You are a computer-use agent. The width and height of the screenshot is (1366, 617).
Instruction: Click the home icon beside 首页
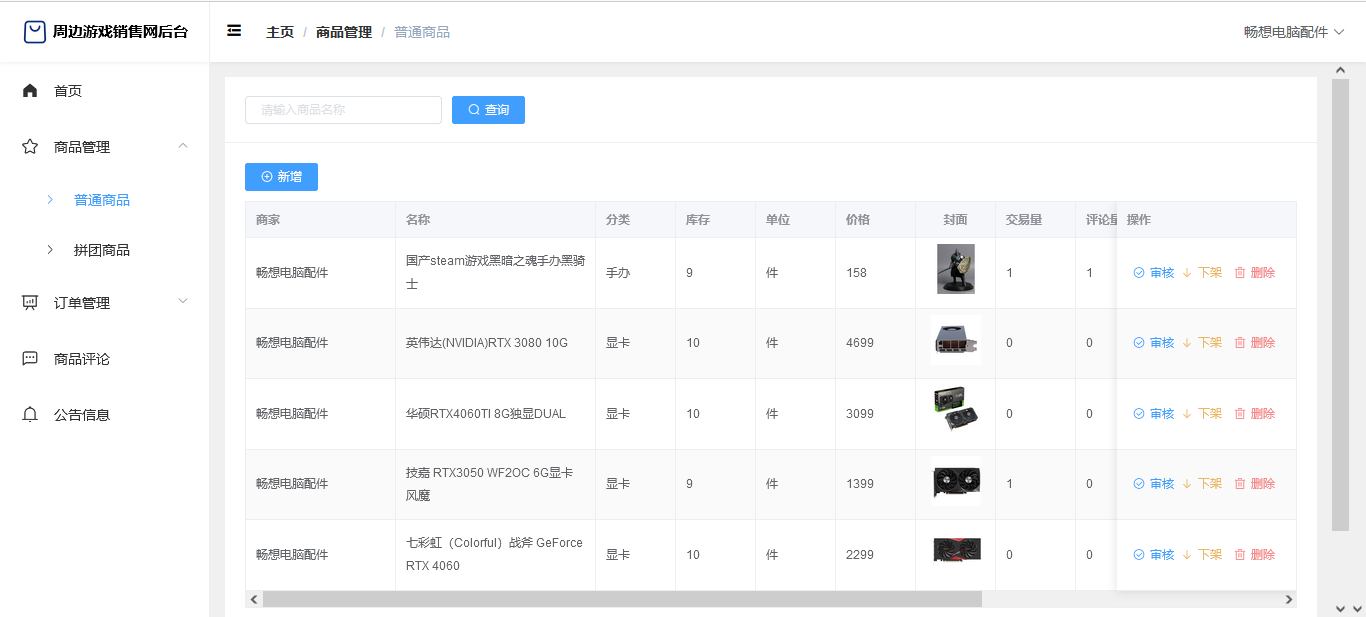(30, 91)
